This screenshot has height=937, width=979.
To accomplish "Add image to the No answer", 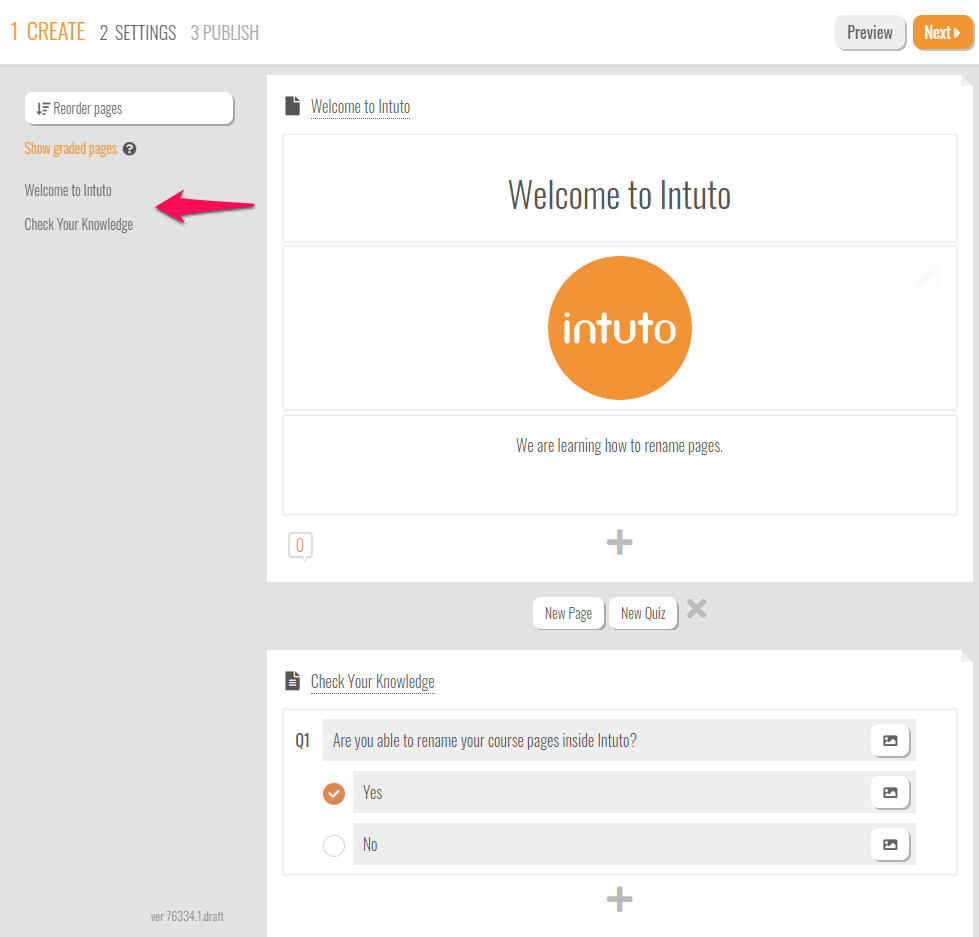I will (x=889, y=845).
